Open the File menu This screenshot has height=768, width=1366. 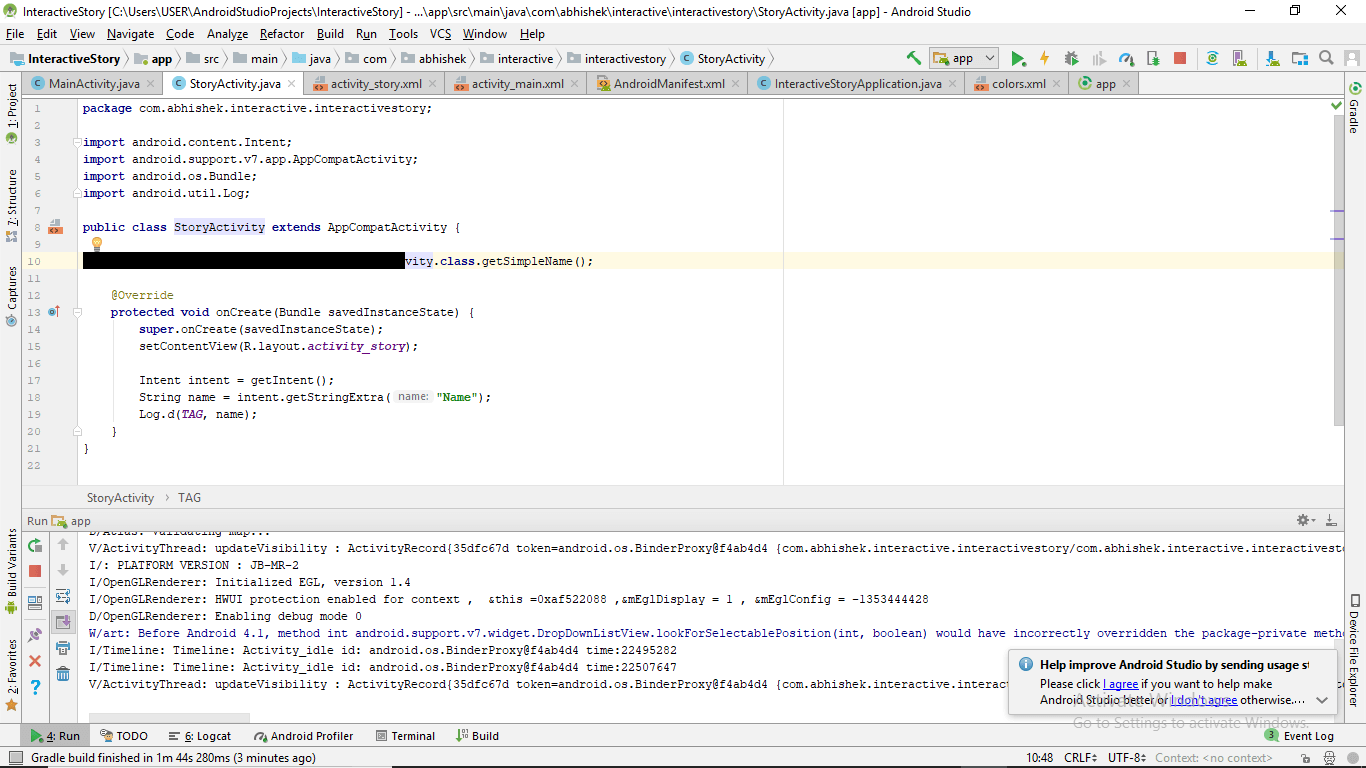pos(15,34)
